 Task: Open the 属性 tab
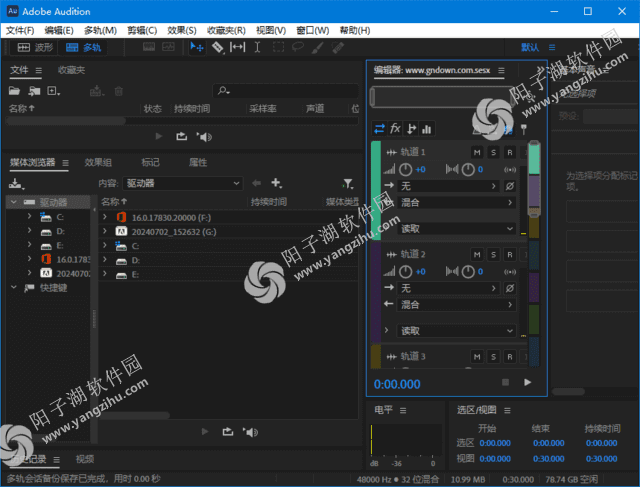click(x=198, y=162)
